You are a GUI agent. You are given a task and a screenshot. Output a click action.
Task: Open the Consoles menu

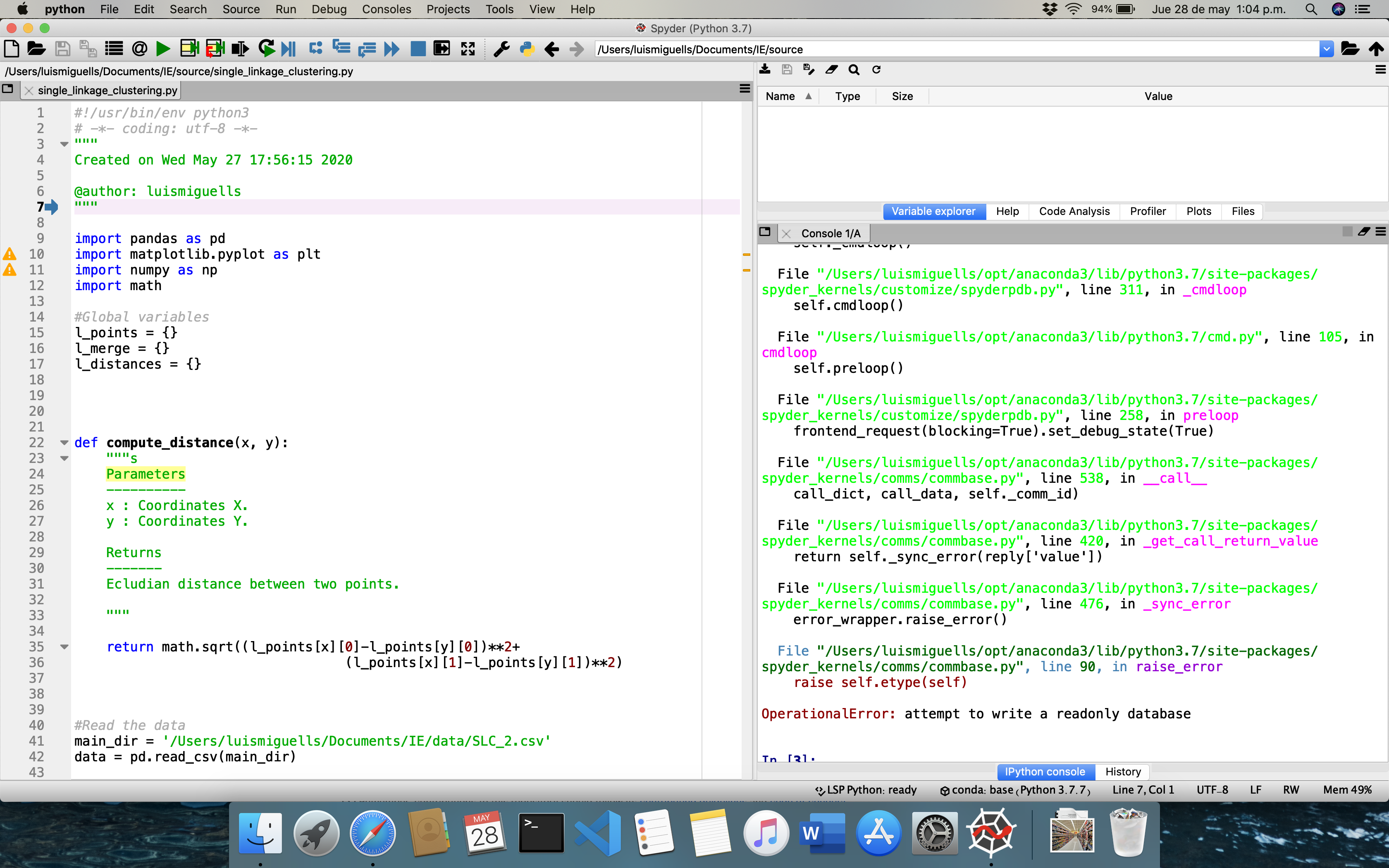(x=386, y=9)
